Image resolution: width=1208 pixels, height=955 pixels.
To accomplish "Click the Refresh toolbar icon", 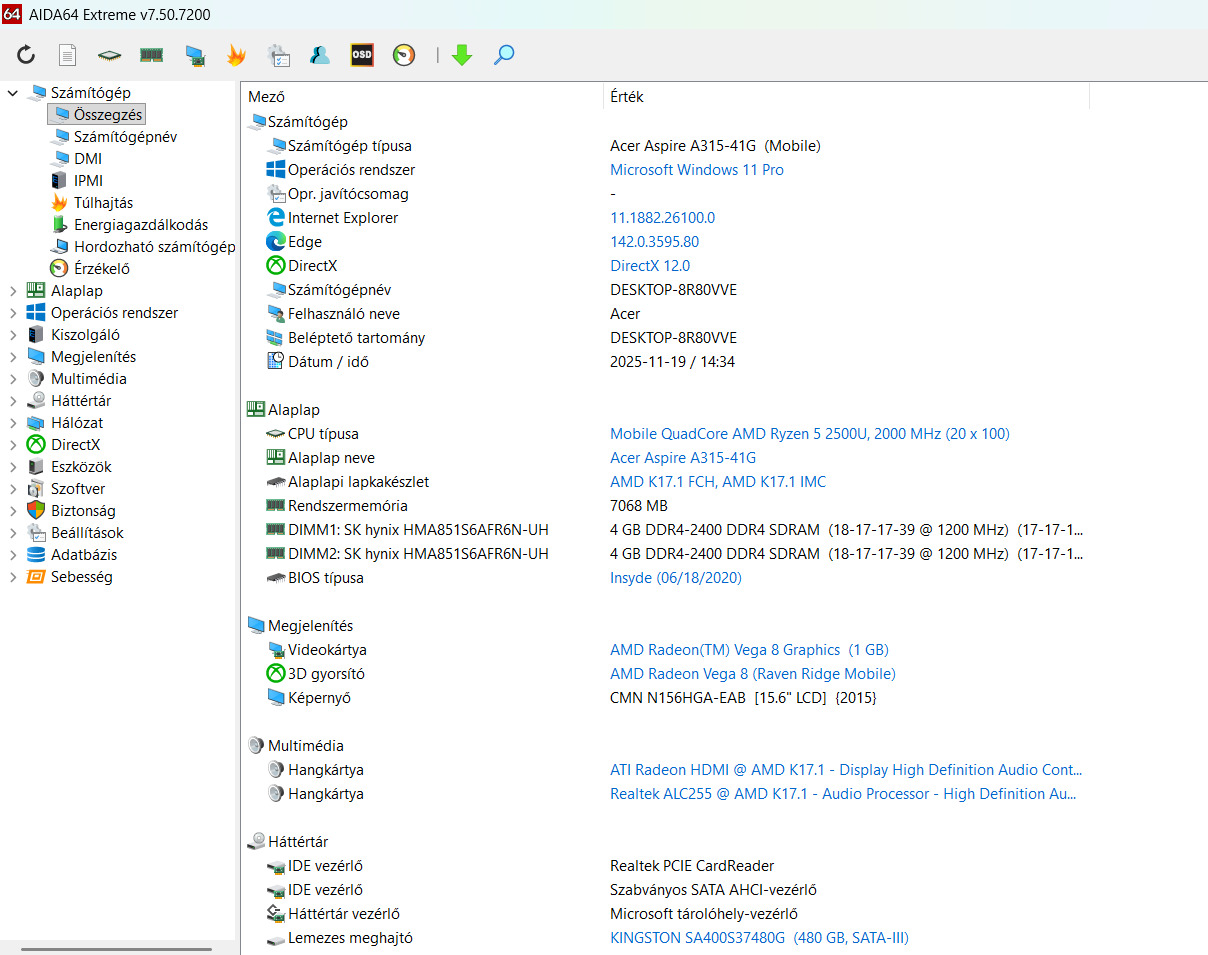I will (x=26, y=55).
